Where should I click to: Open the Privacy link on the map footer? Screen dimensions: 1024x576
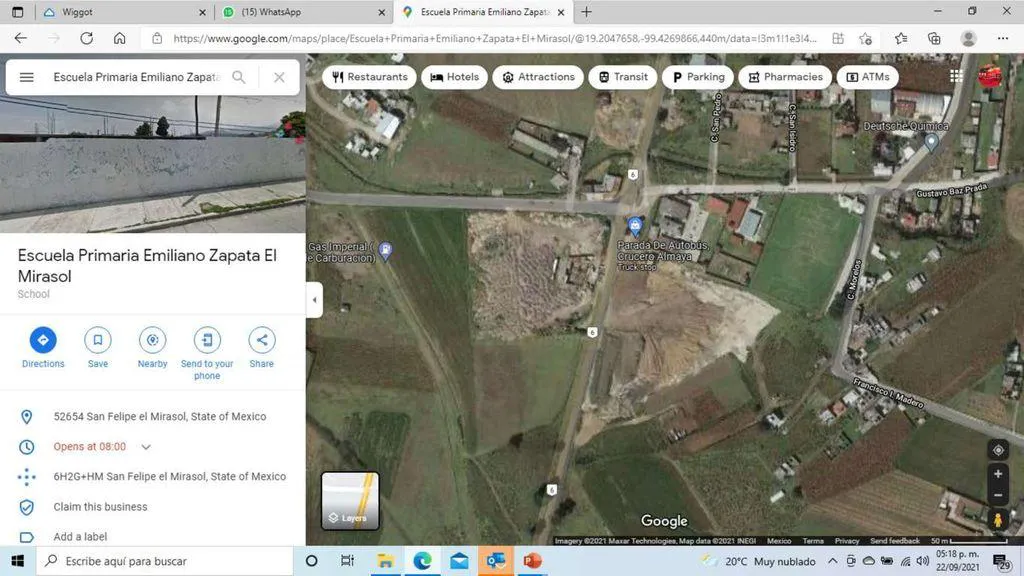(x=846, y=541)
